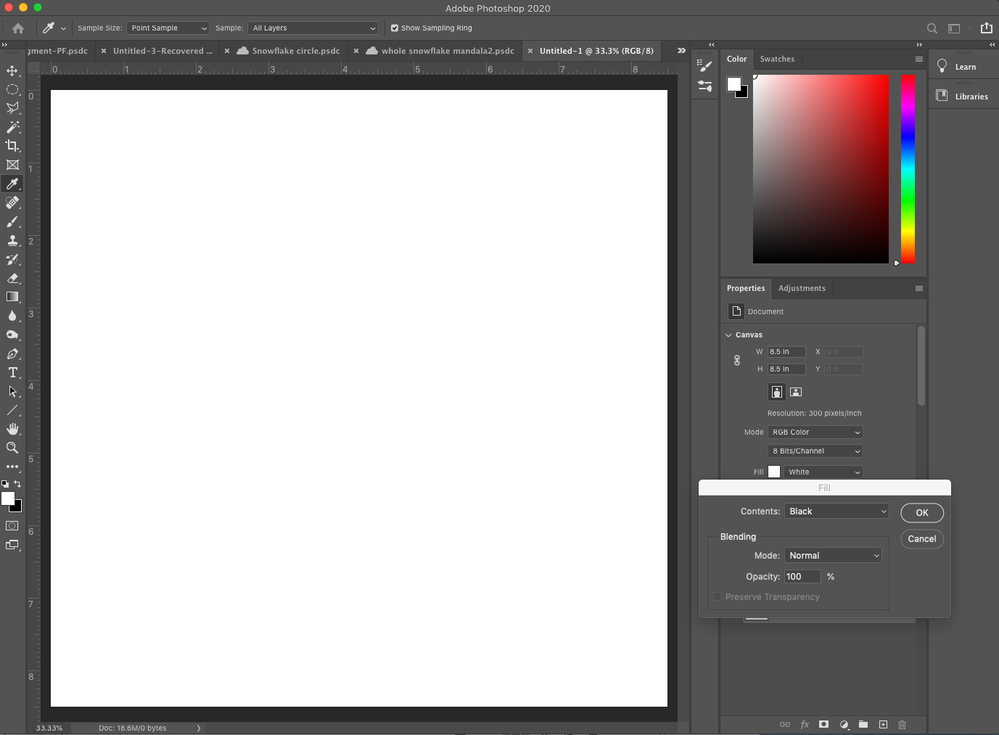Viewport: 999px width, 735px height.
Task: Switch to the Swatches tab
Action: (777, 59)
